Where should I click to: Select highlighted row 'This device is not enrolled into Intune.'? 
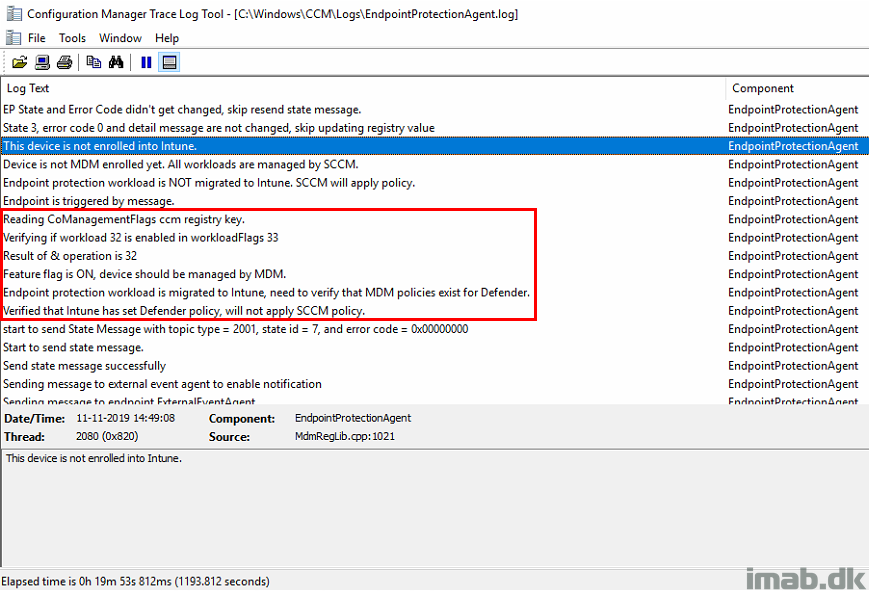click(434, 146)
